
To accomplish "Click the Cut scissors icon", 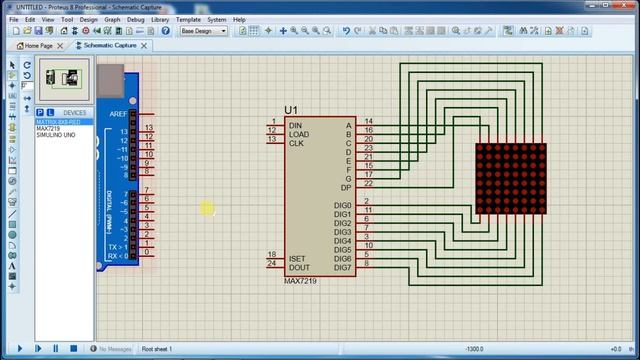I will click(x=372, y=31).
